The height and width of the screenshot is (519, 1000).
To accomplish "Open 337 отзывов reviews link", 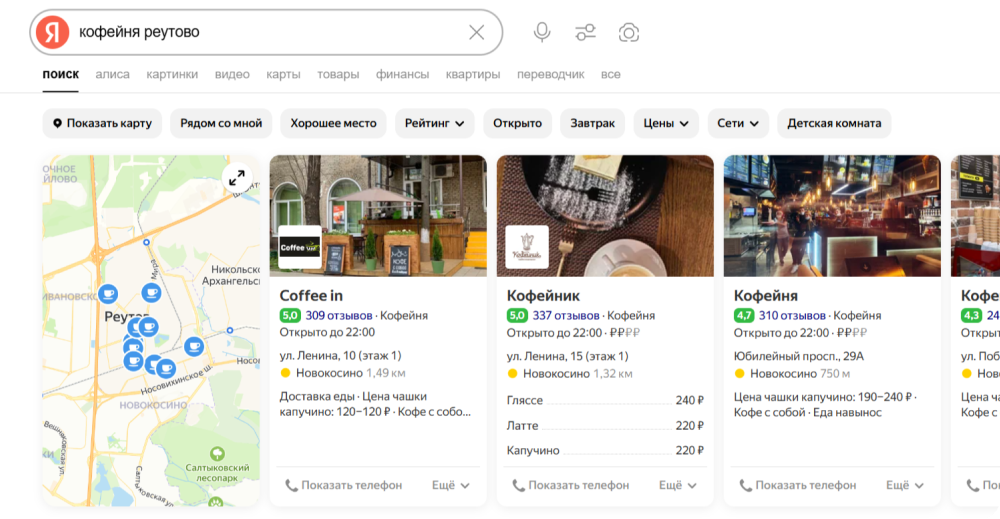I will [566, 316].
